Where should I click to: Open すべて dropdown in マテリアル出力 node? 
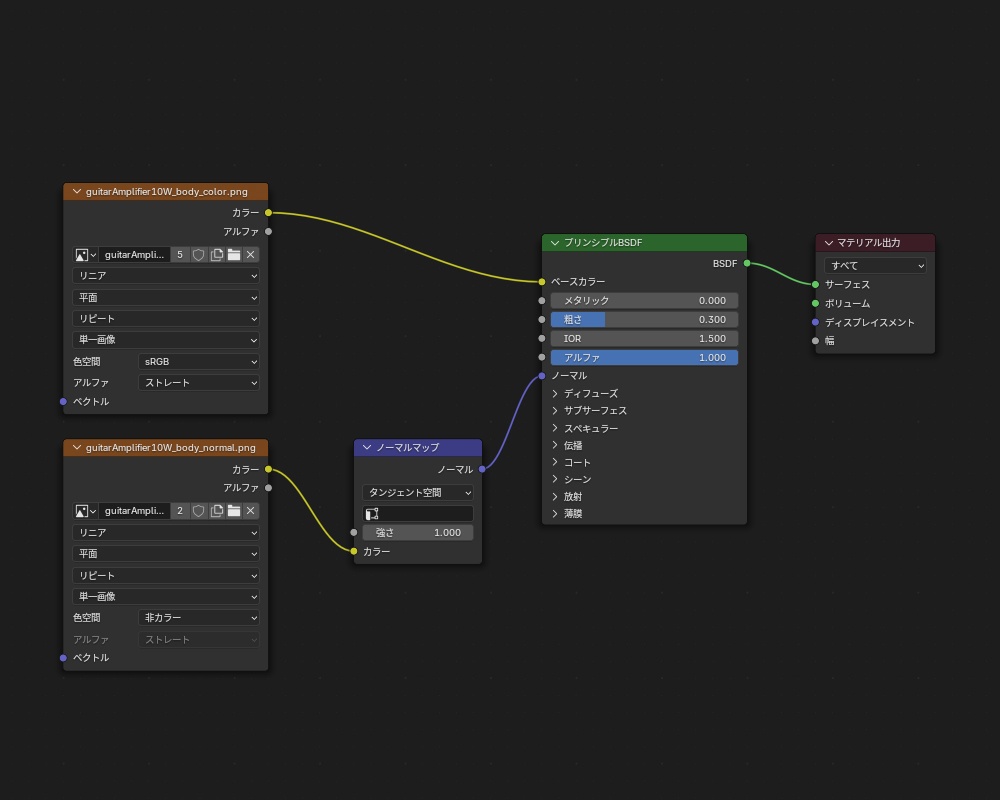(875, 265)
